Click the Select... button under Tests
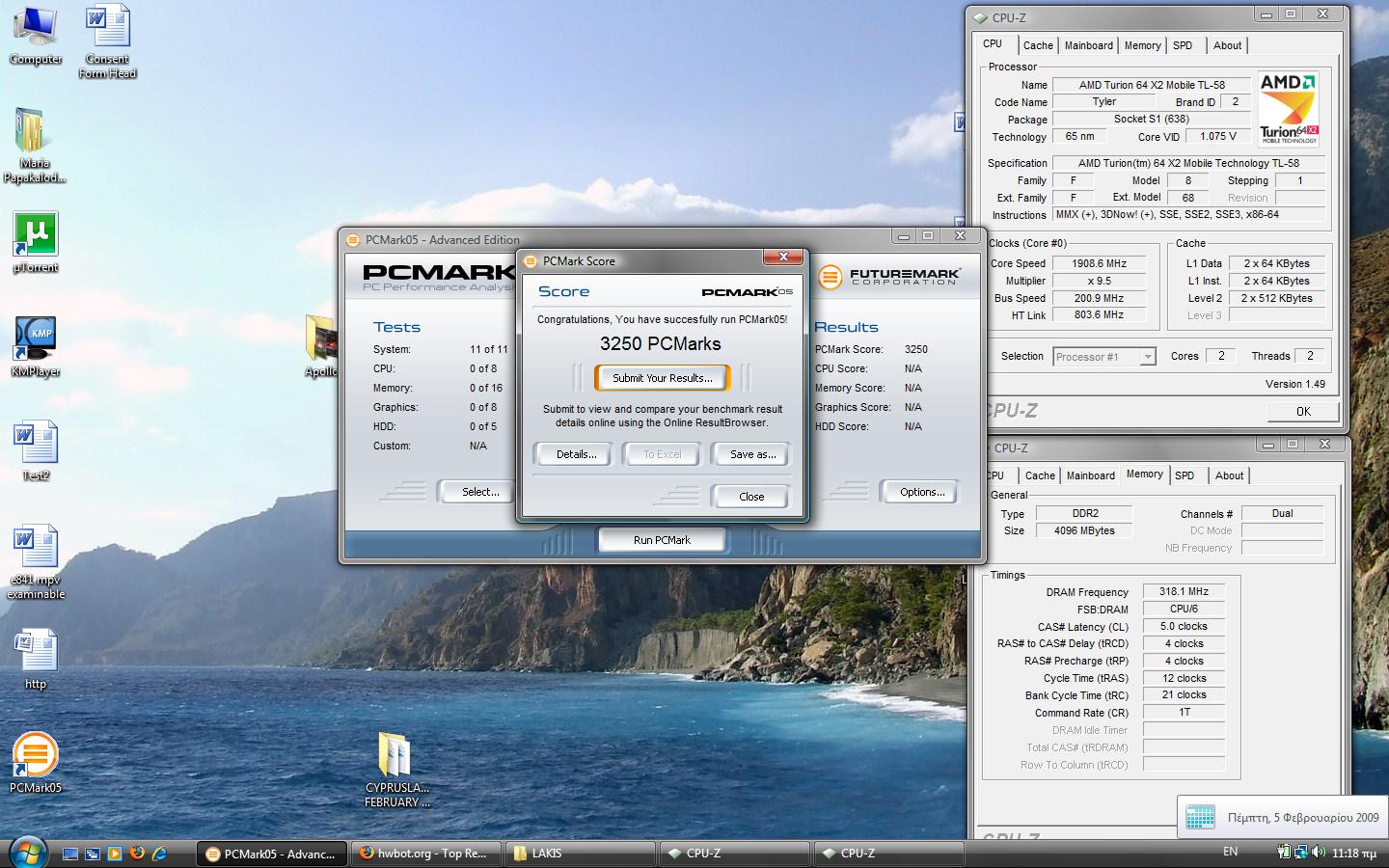 pyautogui.click(x=479, y=492)
